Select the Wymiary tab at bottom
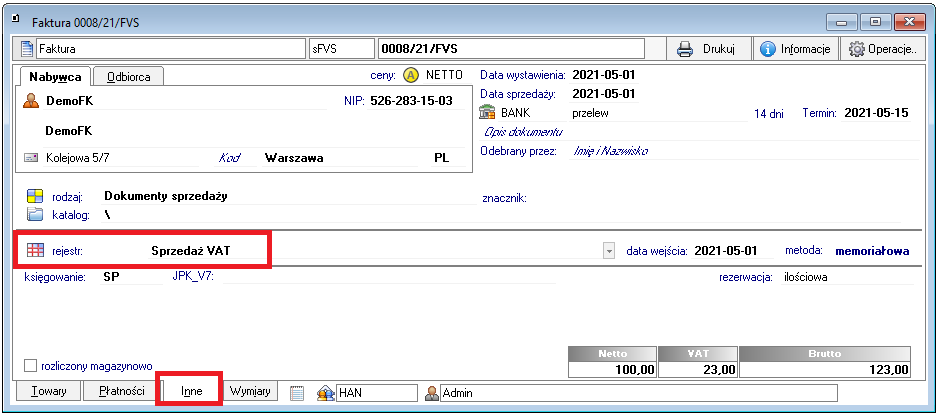 pos(250,392)
